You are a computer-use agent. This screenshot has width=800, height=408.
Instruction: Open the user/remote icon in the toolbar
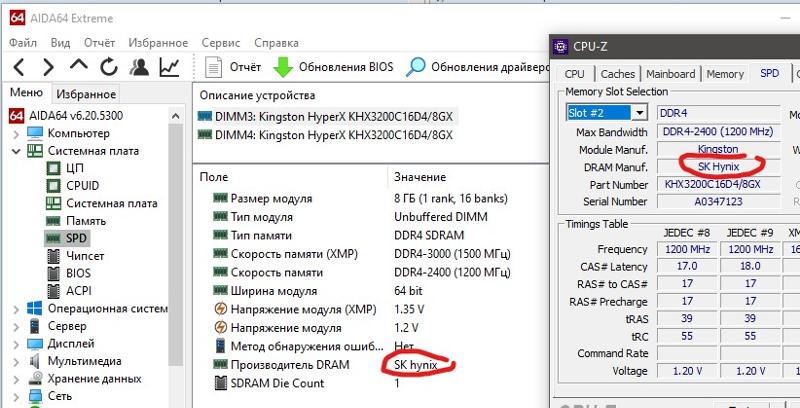point(139,67)
